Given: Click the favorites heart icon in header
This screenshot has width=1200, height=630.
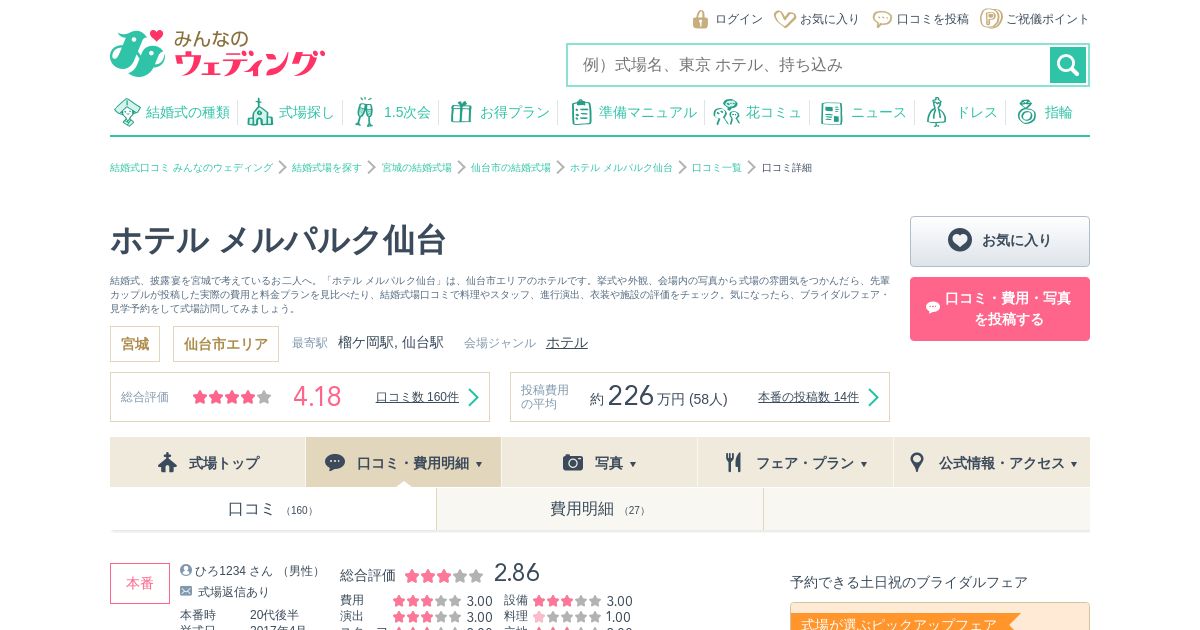Looking at the screenshot, I should click(x=785, y=19).
